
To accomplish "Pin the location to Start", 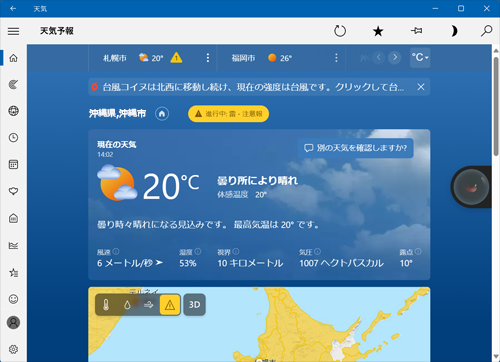I will tap(416, 31).
